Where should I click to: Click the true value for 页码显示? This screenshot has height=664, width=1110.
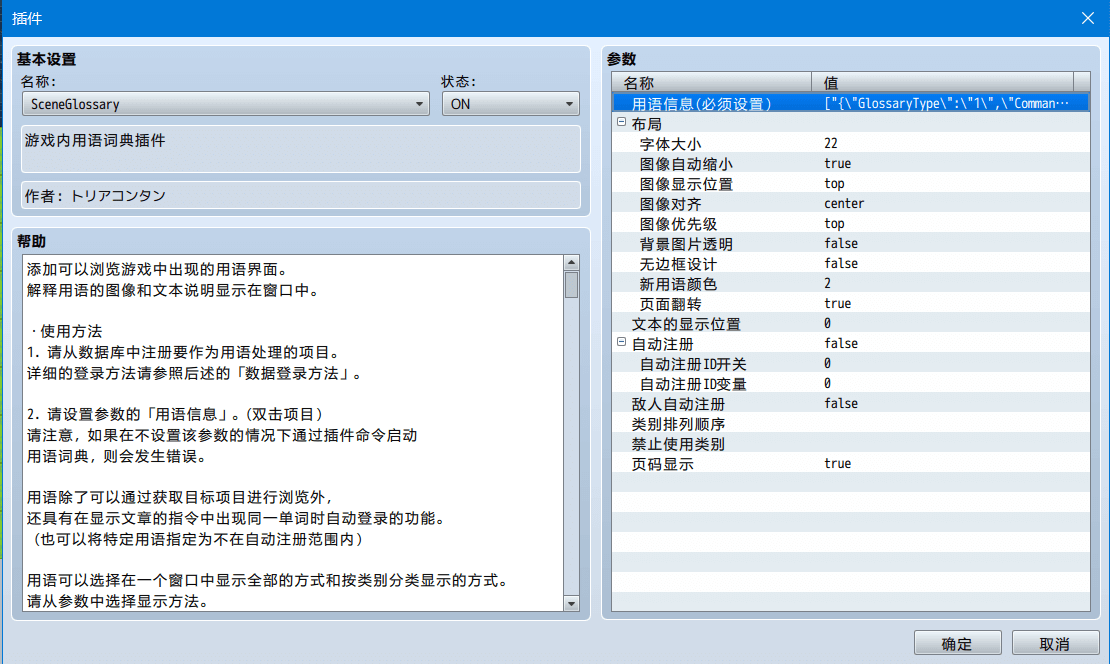pyautogui.click(x=837, y=464)
